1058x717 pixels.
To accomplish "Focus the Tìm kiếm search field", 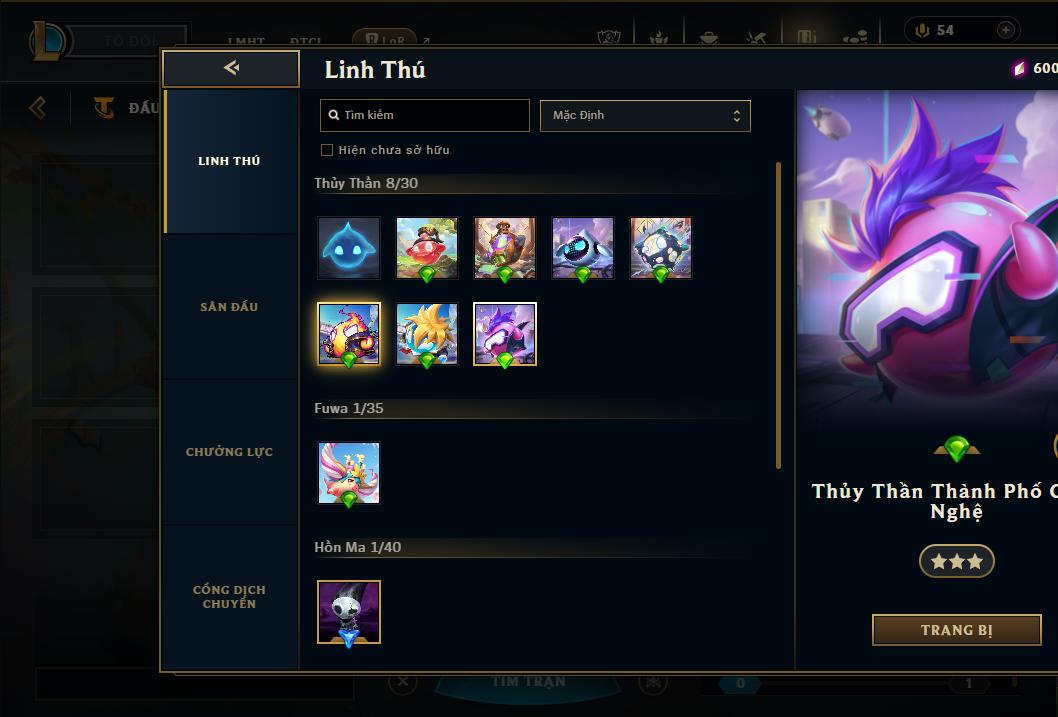I will pyautogui.click(x=424, y=115).
